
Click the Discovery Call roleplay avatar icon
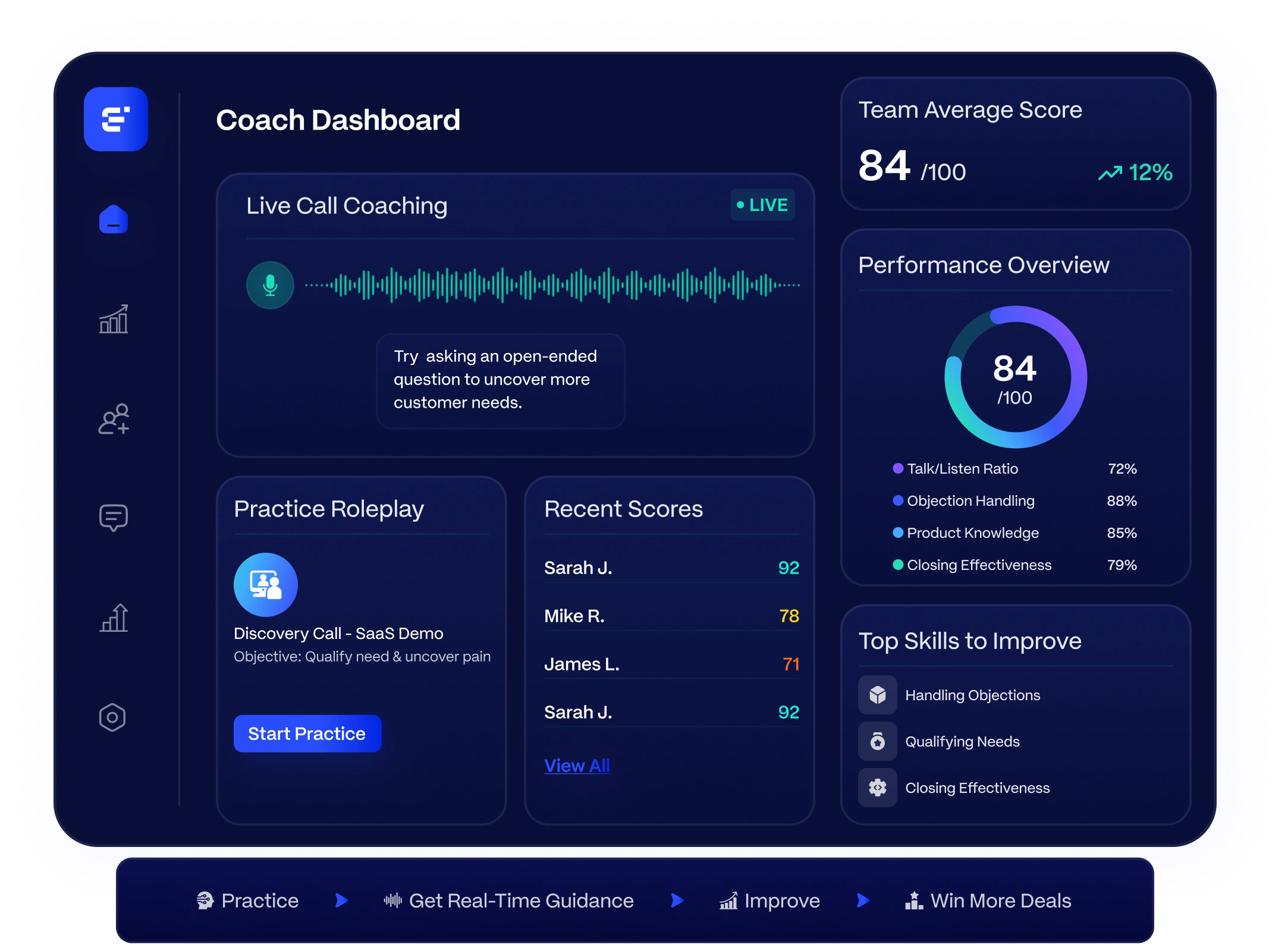tap(265, 585)
